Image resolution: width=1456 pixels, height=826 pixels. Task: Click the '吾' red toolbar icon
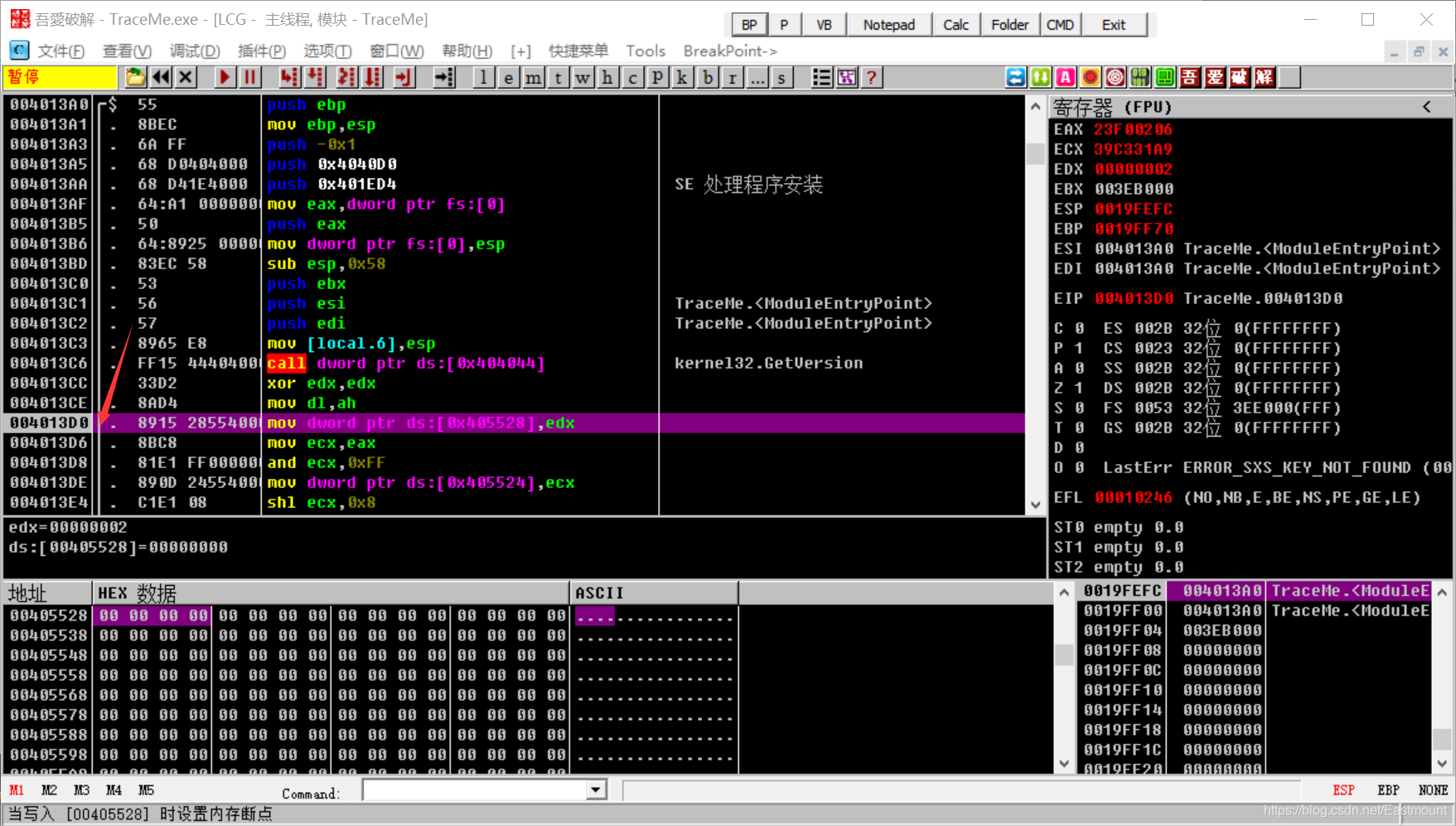pyautogui.click(x=1190, y=78)
